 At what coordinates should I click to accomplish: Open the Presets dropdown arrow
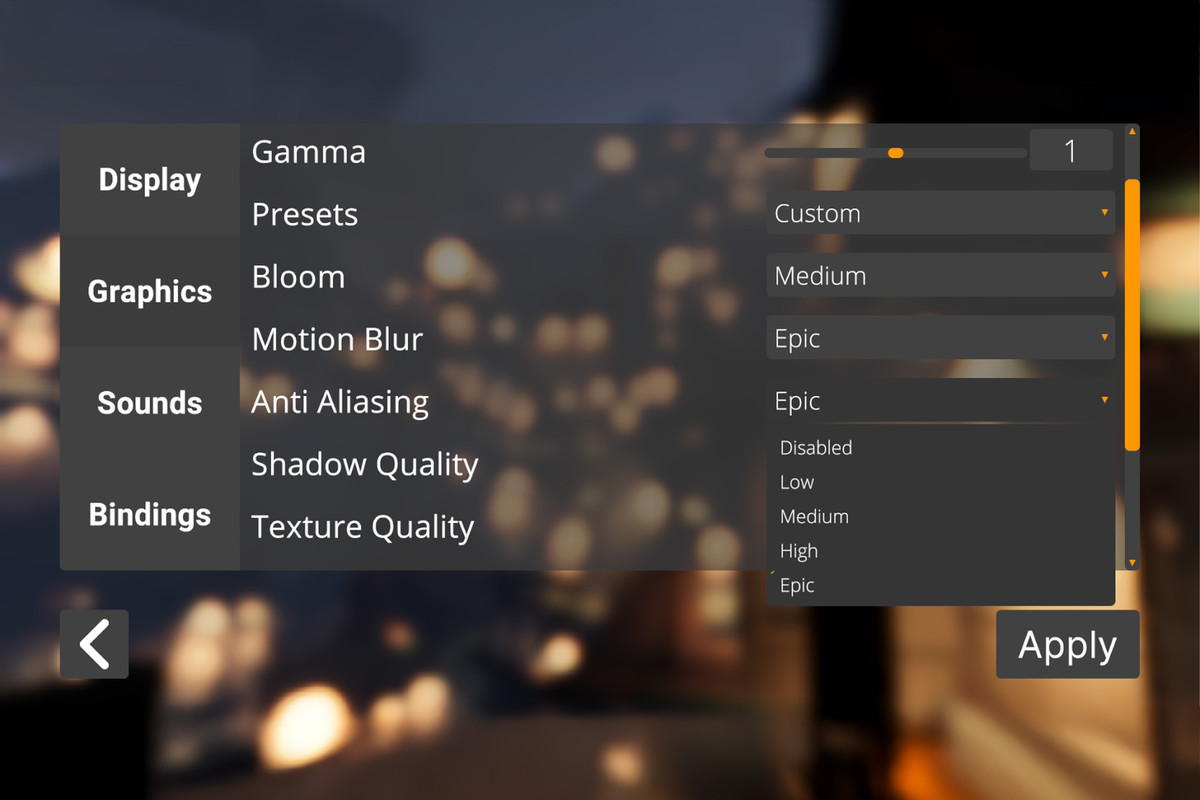[x=1104, y=212]
